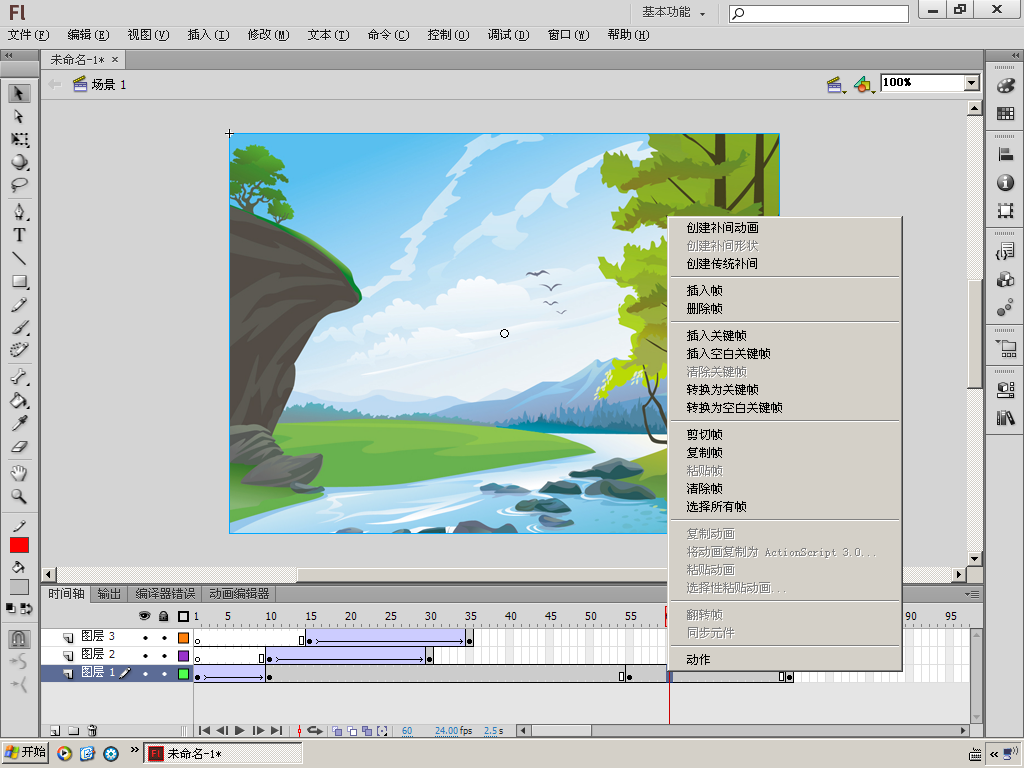
Task: Toggle outline view for 图层 3
Action: 184,637
